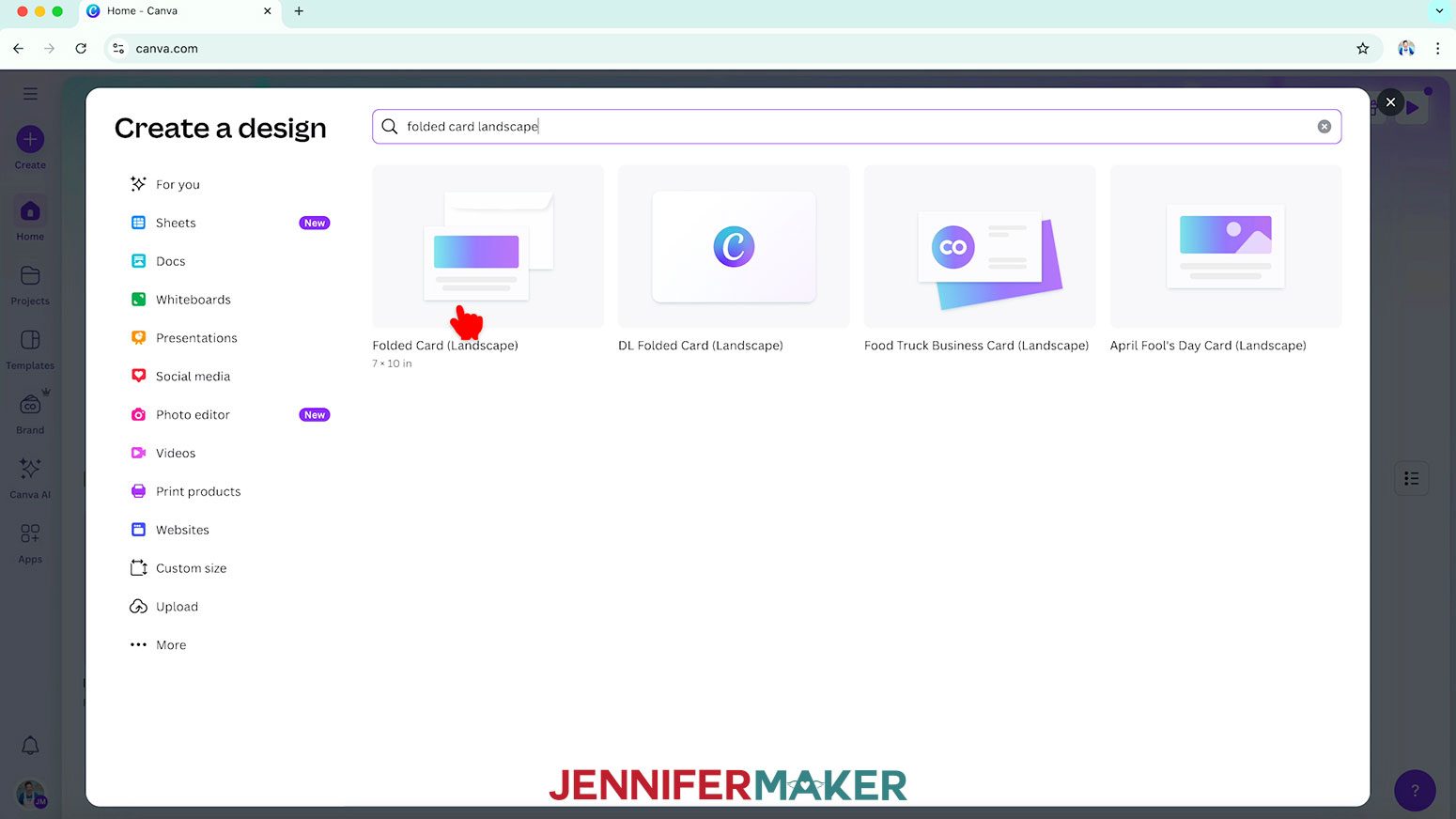The height and width of the screenshot is (819, 1456).
Task: Open Templates in the sidebar
Action: click(x=30, y=349)
